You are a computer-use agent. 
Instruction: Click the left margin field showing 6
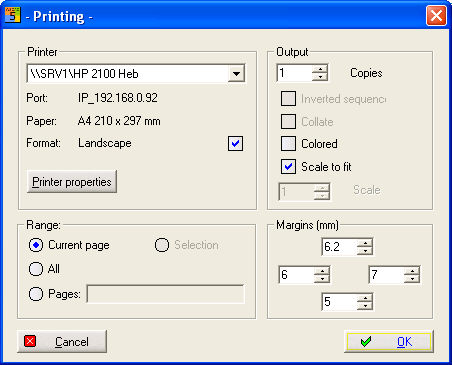296,275
